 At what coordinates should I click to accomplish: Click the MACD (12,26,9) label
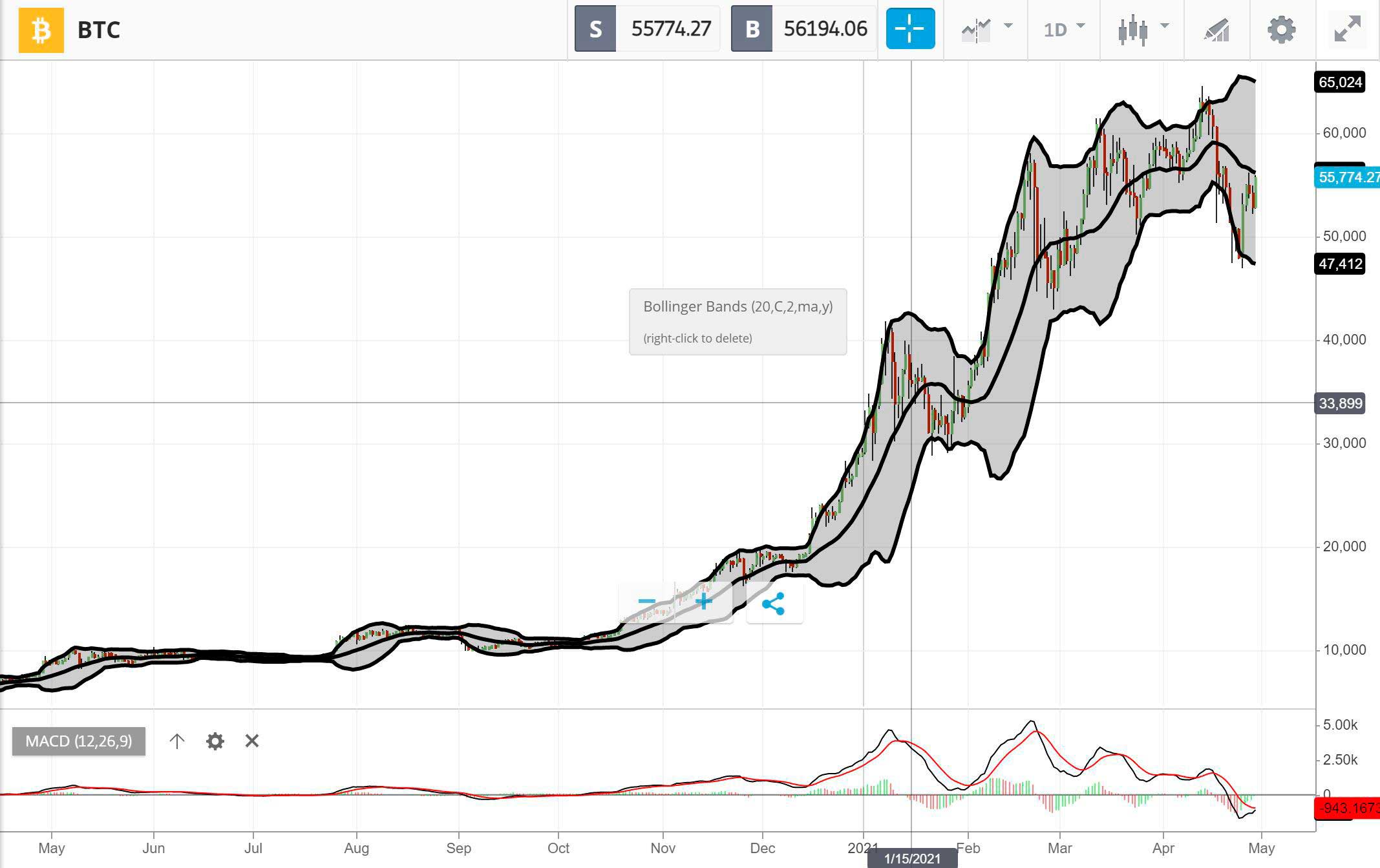tap(79, 741)
